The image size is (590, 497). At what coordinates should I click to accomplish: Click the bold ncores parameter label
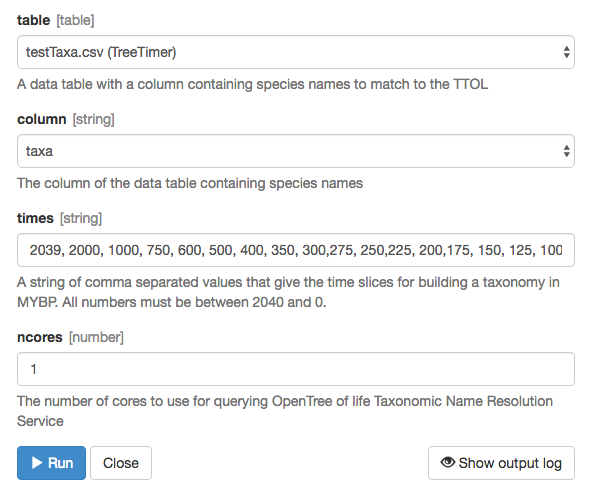tap(40, 337)
